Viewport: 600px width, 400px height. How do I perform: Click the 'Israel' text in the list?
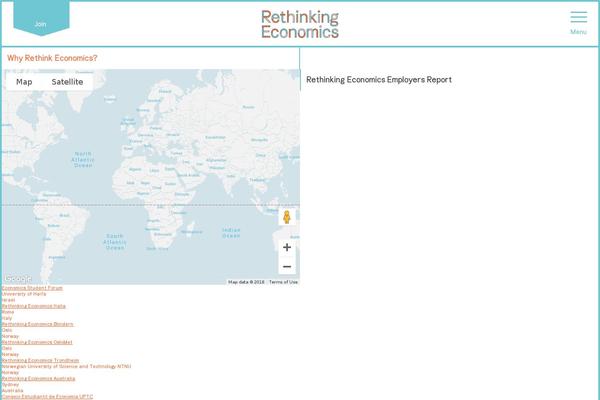pyautogui.click(x=8, y=300)
